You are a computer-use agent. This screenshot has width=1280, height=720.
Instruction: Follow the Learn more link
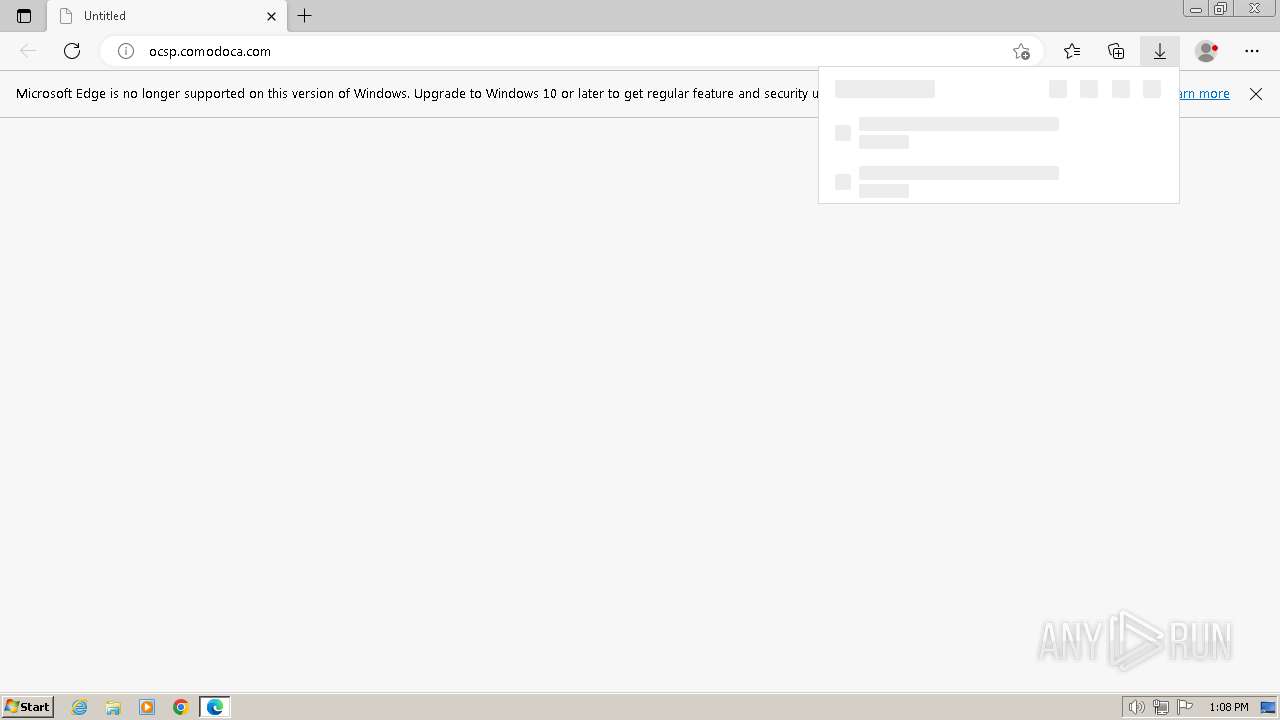coord(1205,94)
